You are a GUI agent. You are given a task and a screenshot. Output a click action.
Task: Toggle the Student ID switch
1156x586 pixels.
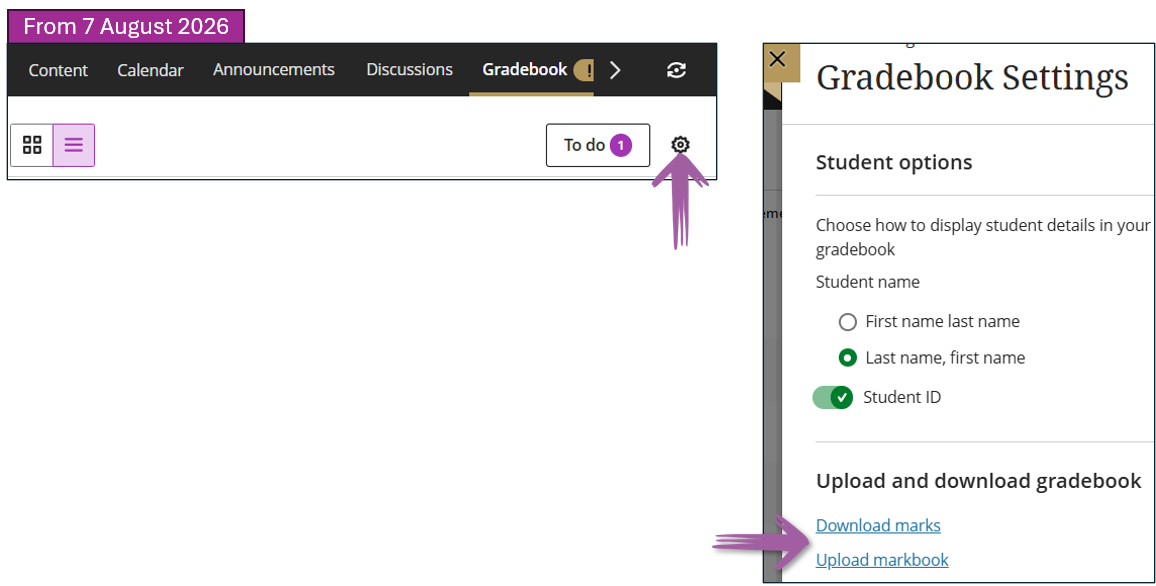pos(832,397)
